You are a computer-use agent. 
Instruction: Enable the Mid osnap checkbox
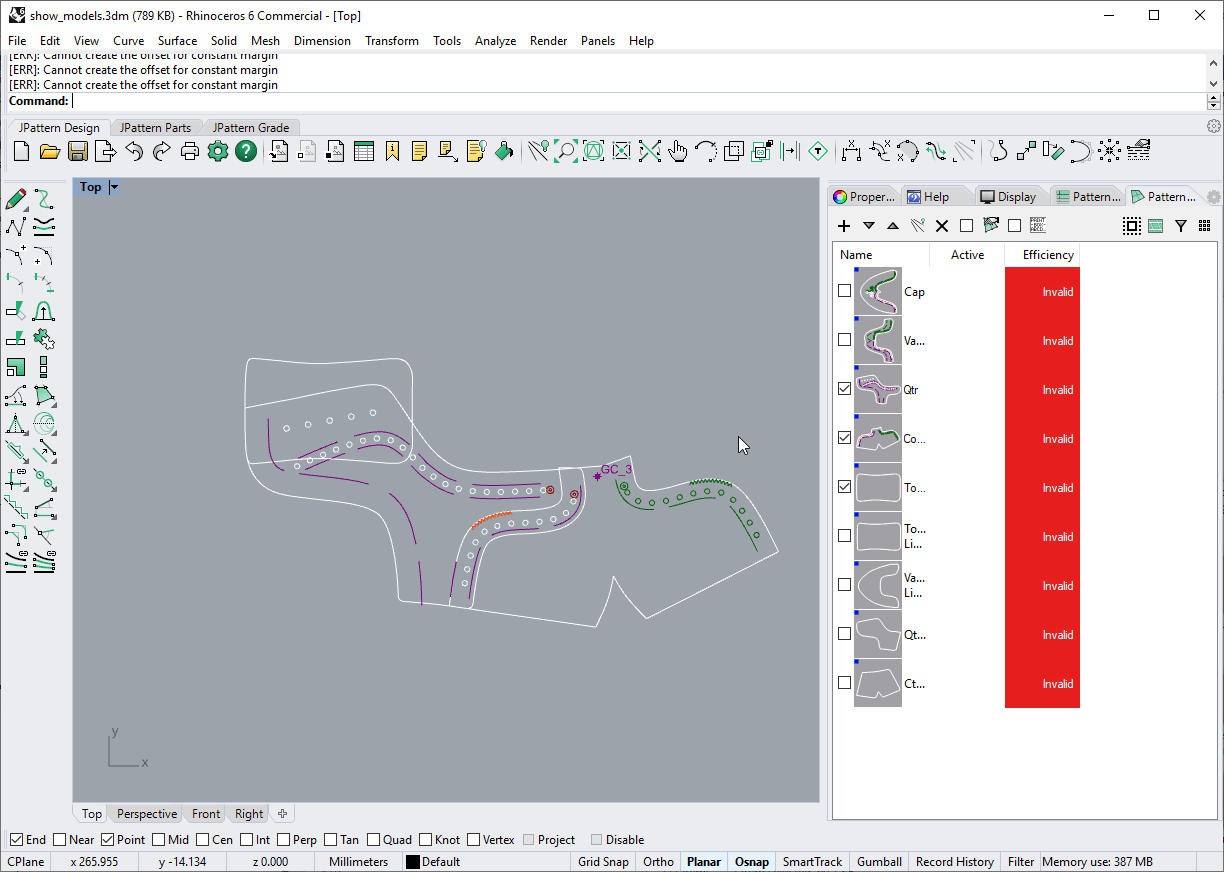pos(159,840)
